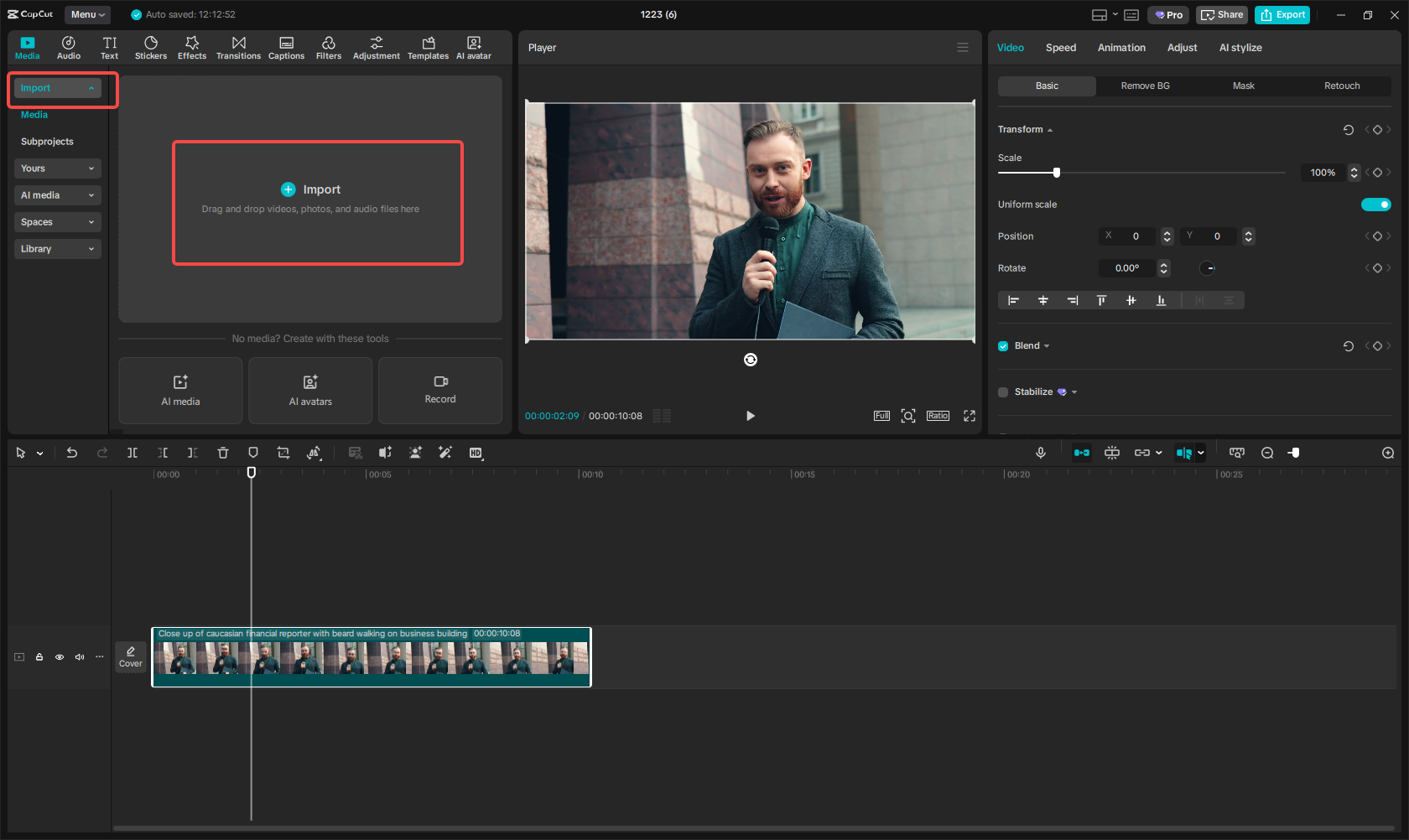Select the Split tool in the timeline toolbar
This screenshot has height=840, width=1409.
133,453
